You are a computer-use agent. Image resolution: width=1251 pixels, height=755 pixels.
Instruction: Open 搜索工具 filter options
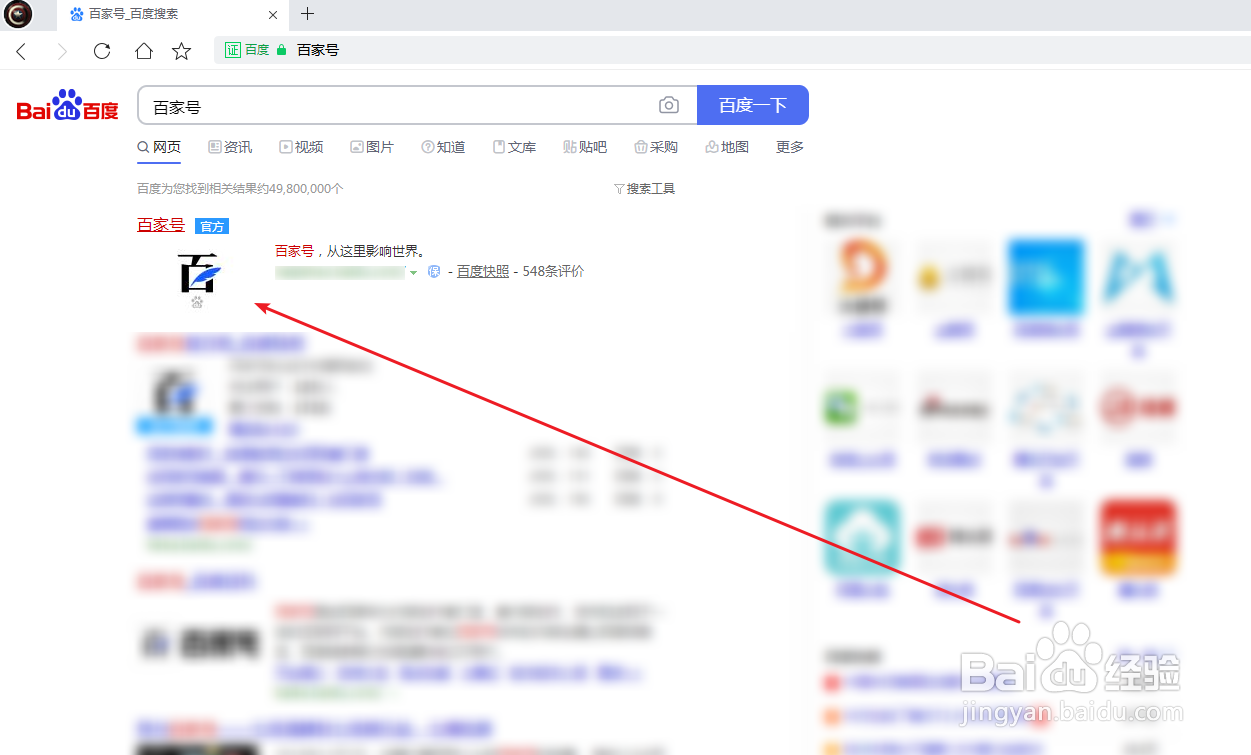pyautogui.click(x=644, y=188)
